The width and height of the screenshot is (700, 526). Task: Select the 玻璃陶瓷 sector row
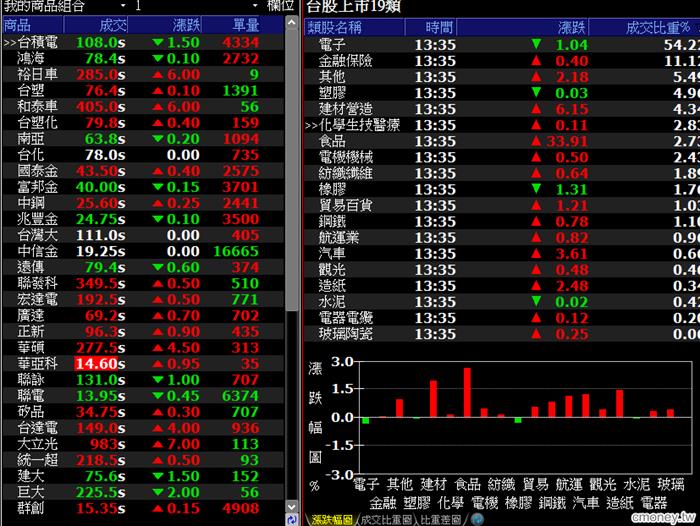pos(502,334)
